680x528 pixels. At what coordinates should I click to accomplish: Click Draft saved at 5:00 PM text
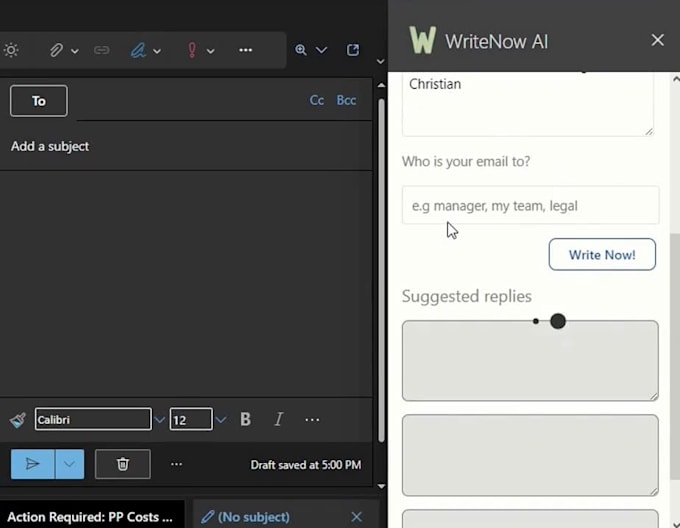tap(306, 465)
